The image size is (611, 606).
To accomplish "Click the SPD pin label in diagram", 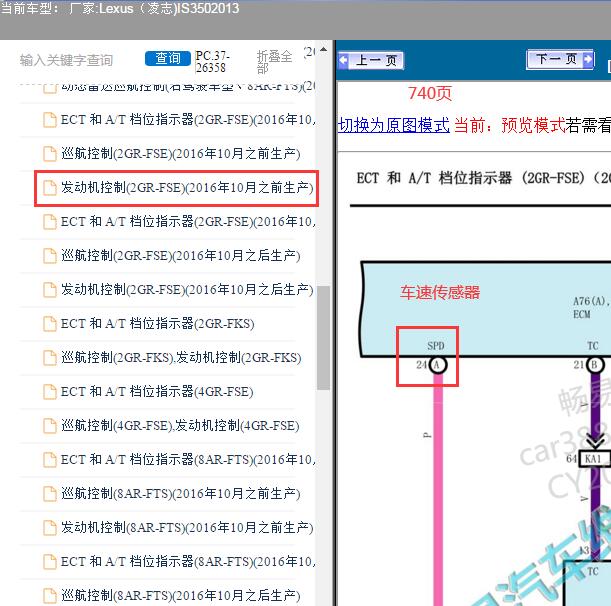I will tap(436, 346).
